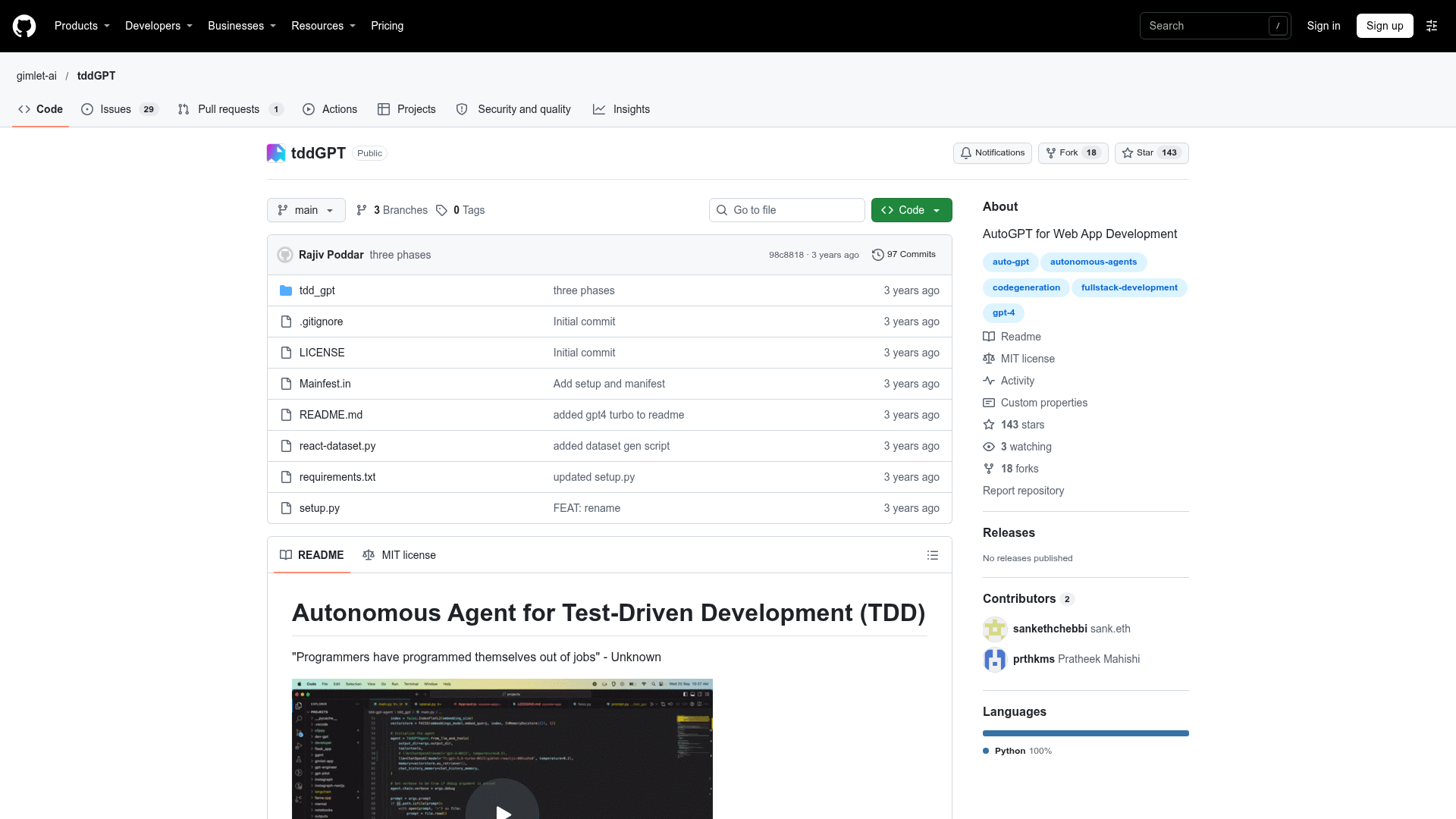Screen dimensions: 1456x819
Task: Select the Python language color dot
Action: pyautogui.click(x=986, y=751)
